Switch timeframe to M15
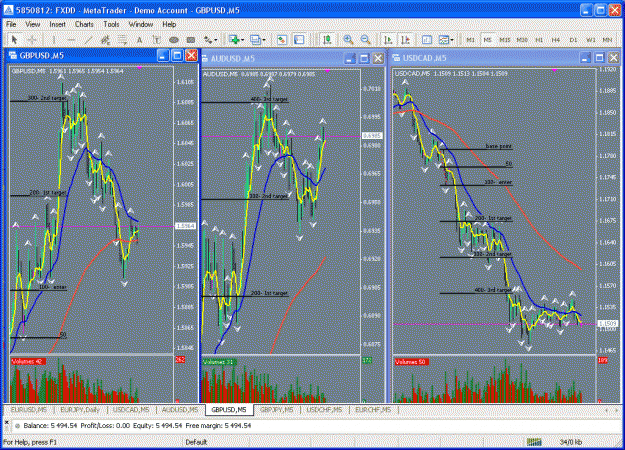 click(505, 40)
